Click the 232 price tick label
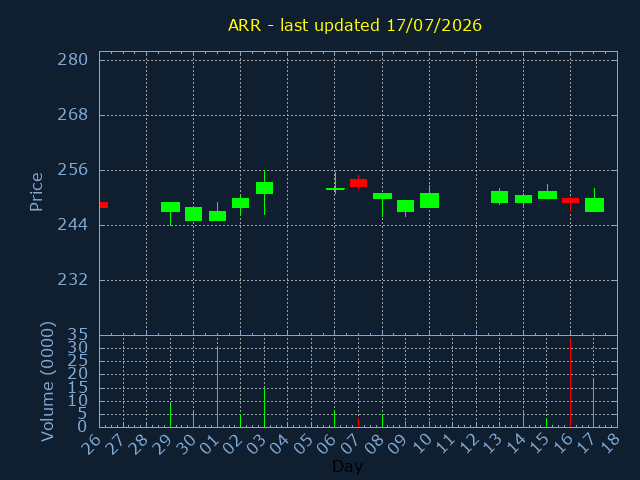 tap(72, 280)
